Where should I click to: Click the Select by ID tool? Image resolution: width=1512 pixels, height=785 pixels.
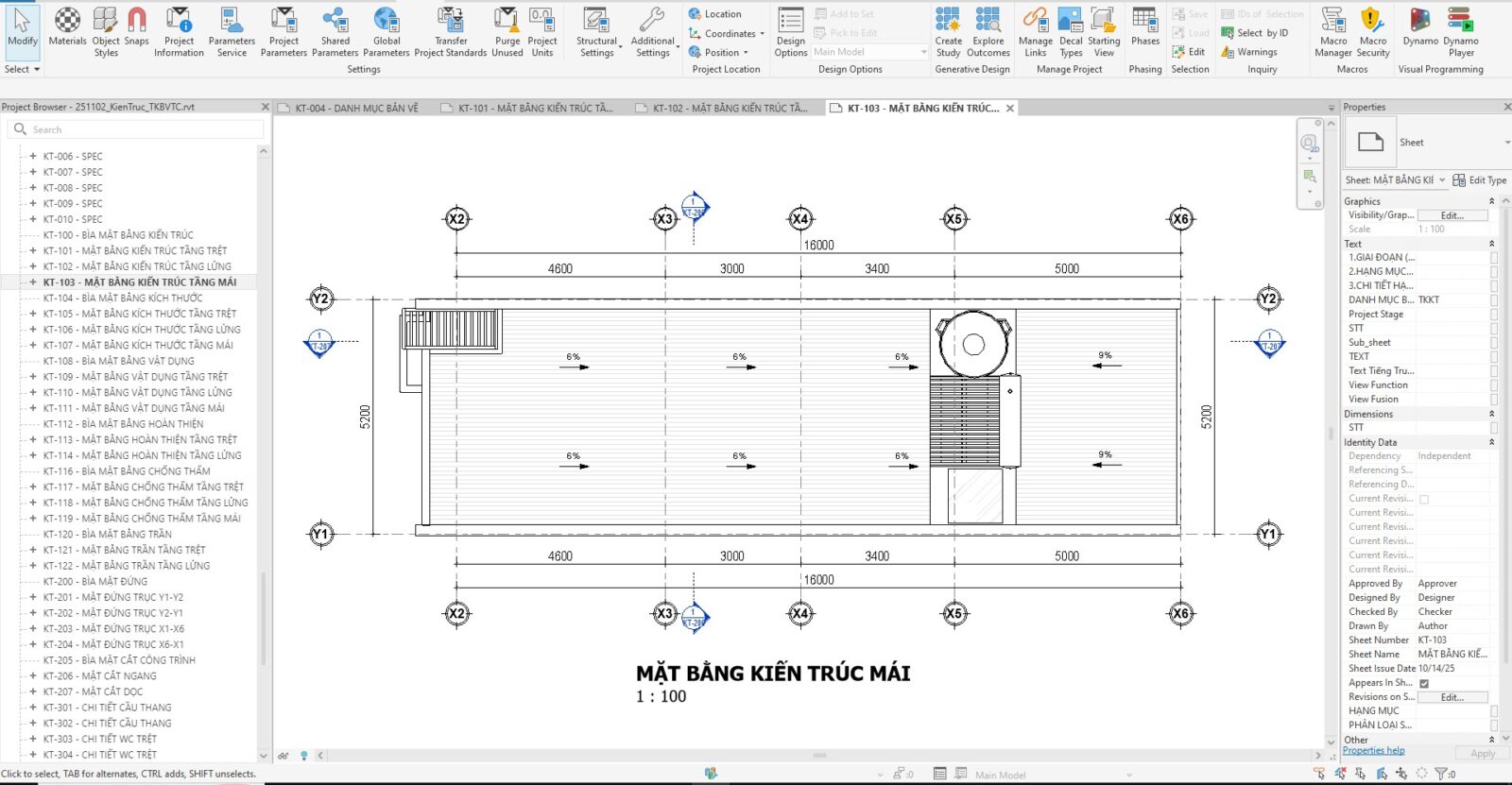(x=1255, y=33)
